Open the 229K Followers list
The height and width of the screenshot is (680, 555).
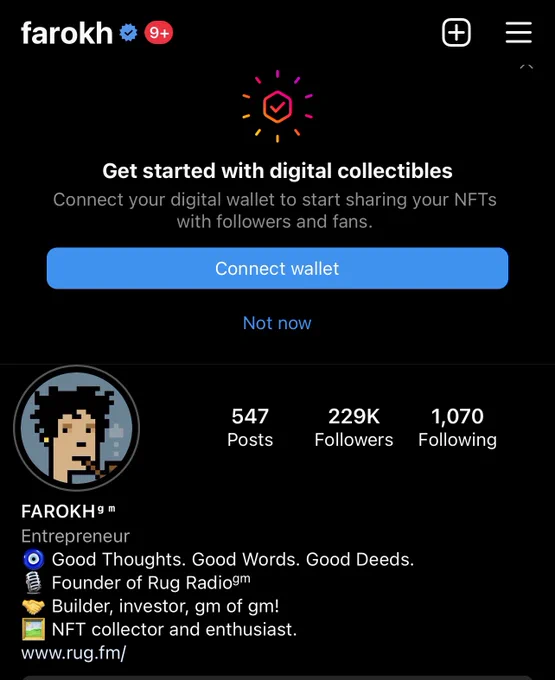354,427
